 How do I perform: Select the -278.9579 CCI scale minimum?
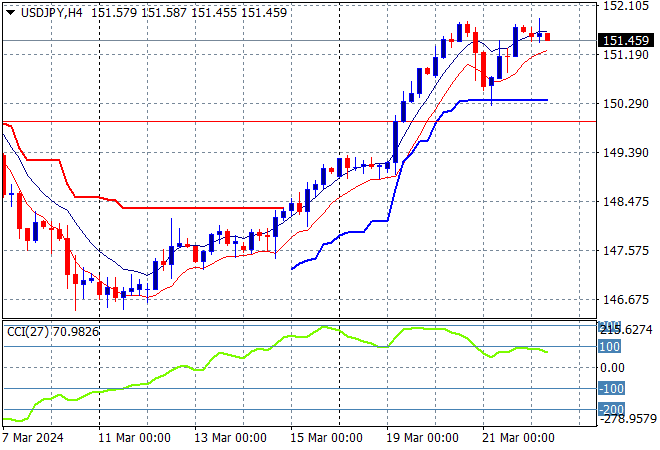(629, 418)
